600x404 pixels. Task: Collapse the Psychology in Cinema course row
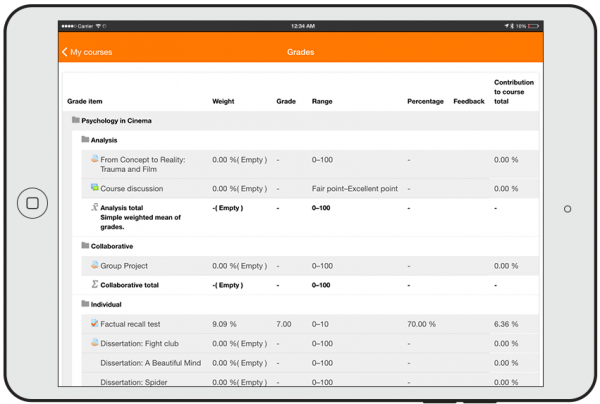pyautogui.click(x=116, y=121)
